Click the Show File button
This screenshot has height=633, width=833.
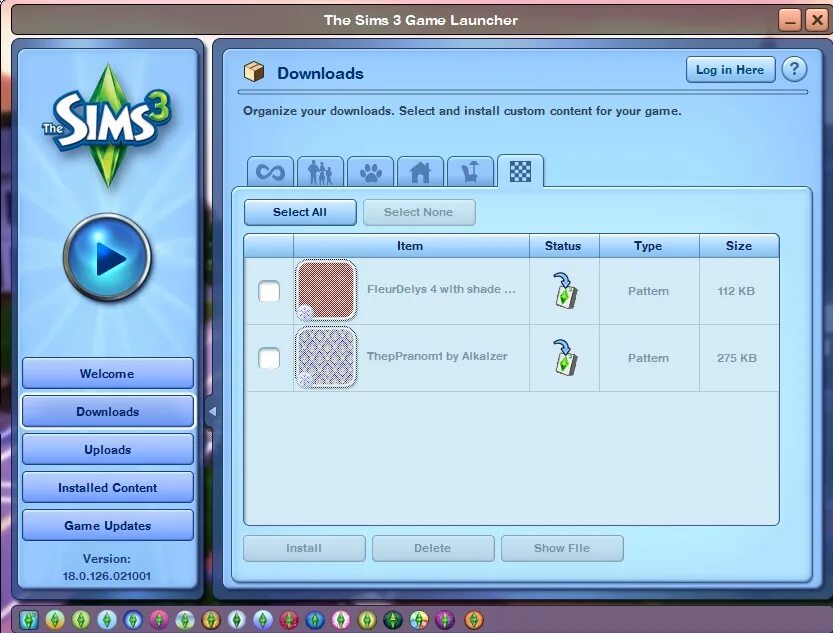562,549
